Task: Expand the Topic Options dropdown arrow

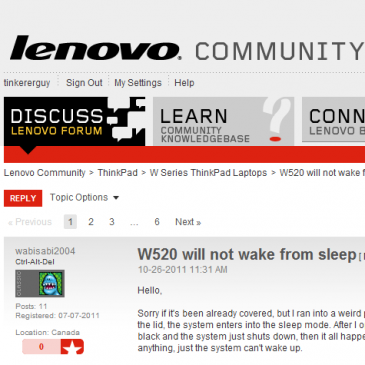Action: (x=116, y=198)
